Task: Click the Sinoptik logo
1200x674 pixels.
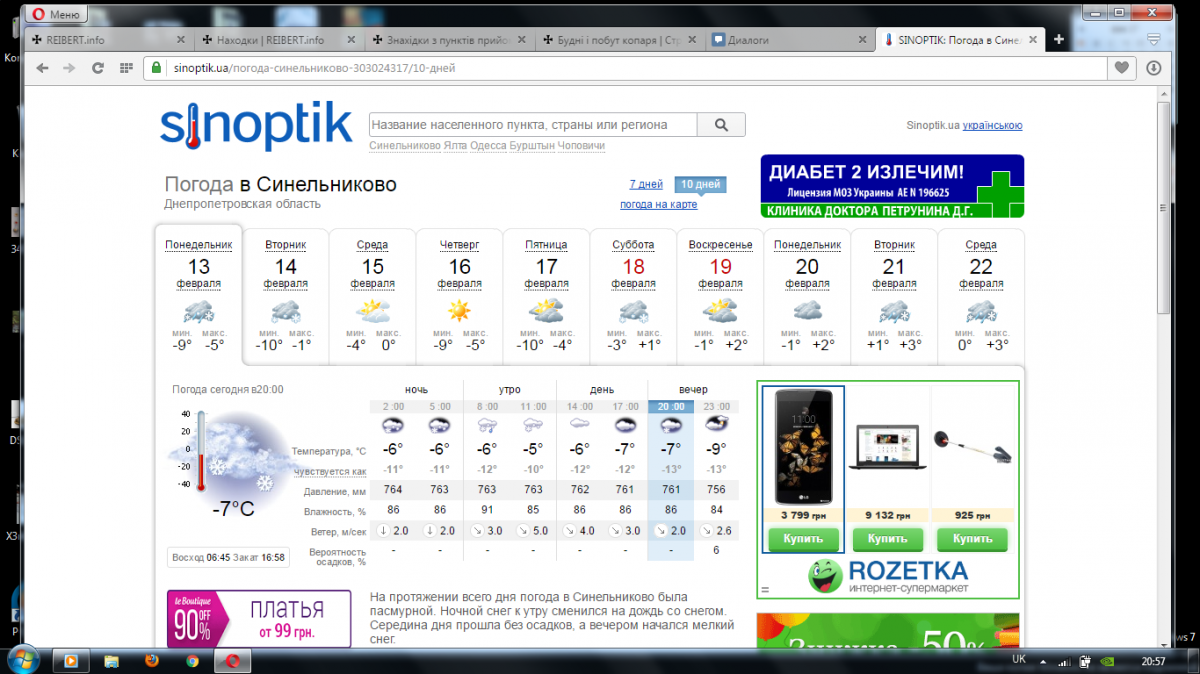Action: pyautogui.click(x=256, y=126)
